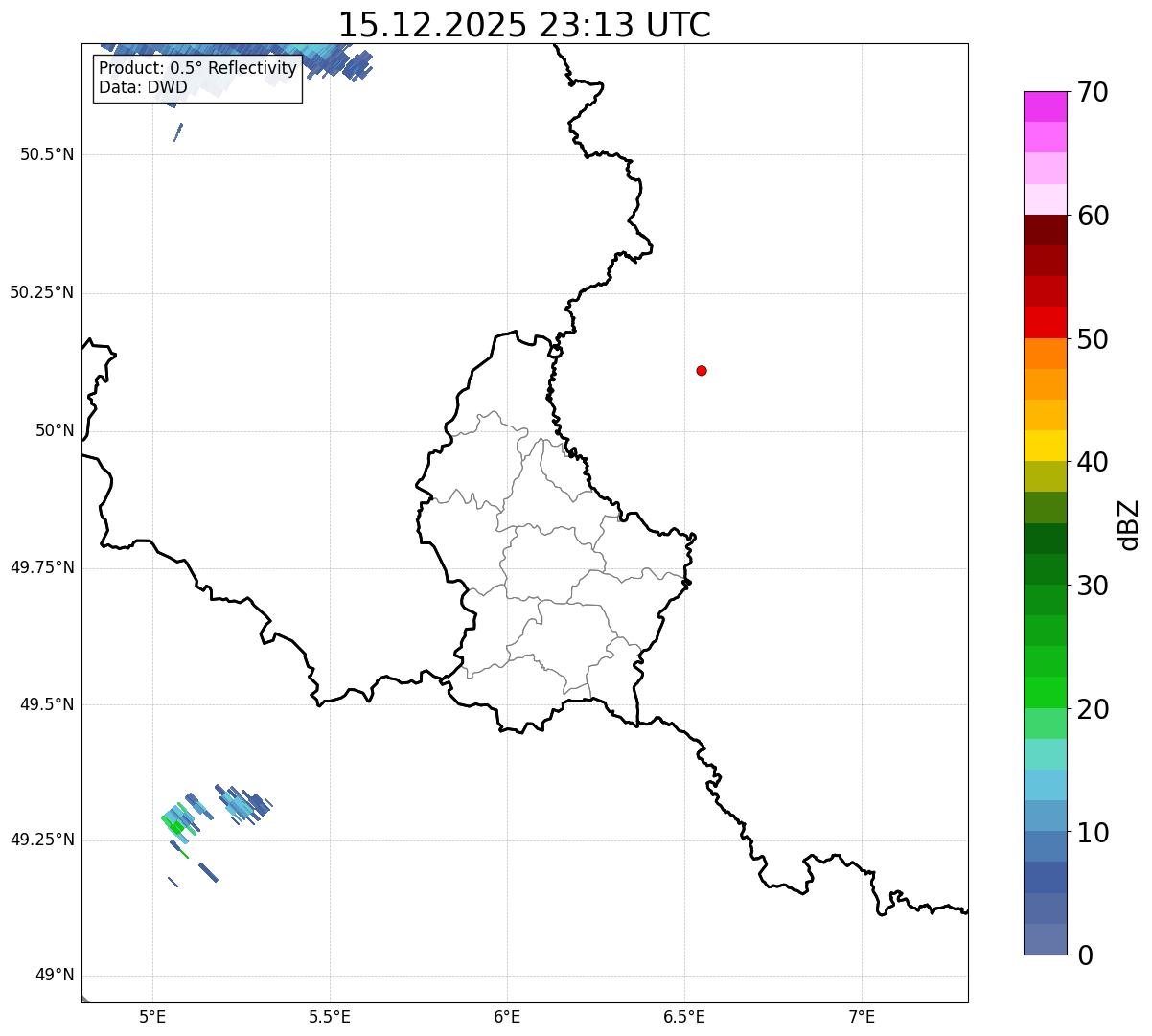Click the 49.75°N latitude label
Screen dimensions: 1152x1036
point(42,567)
